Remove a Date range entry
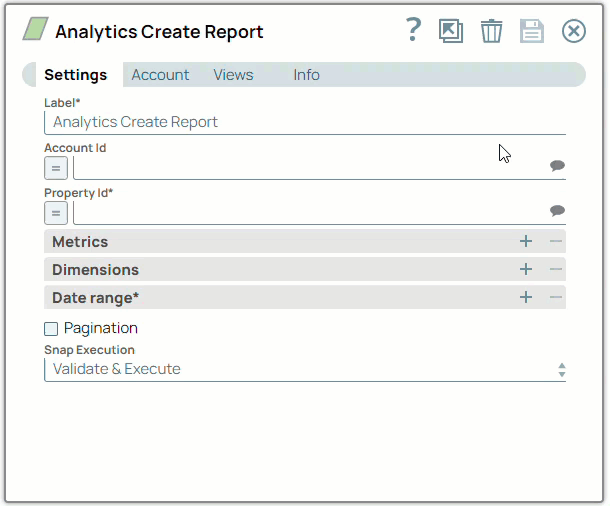 (x=556, y=298)
